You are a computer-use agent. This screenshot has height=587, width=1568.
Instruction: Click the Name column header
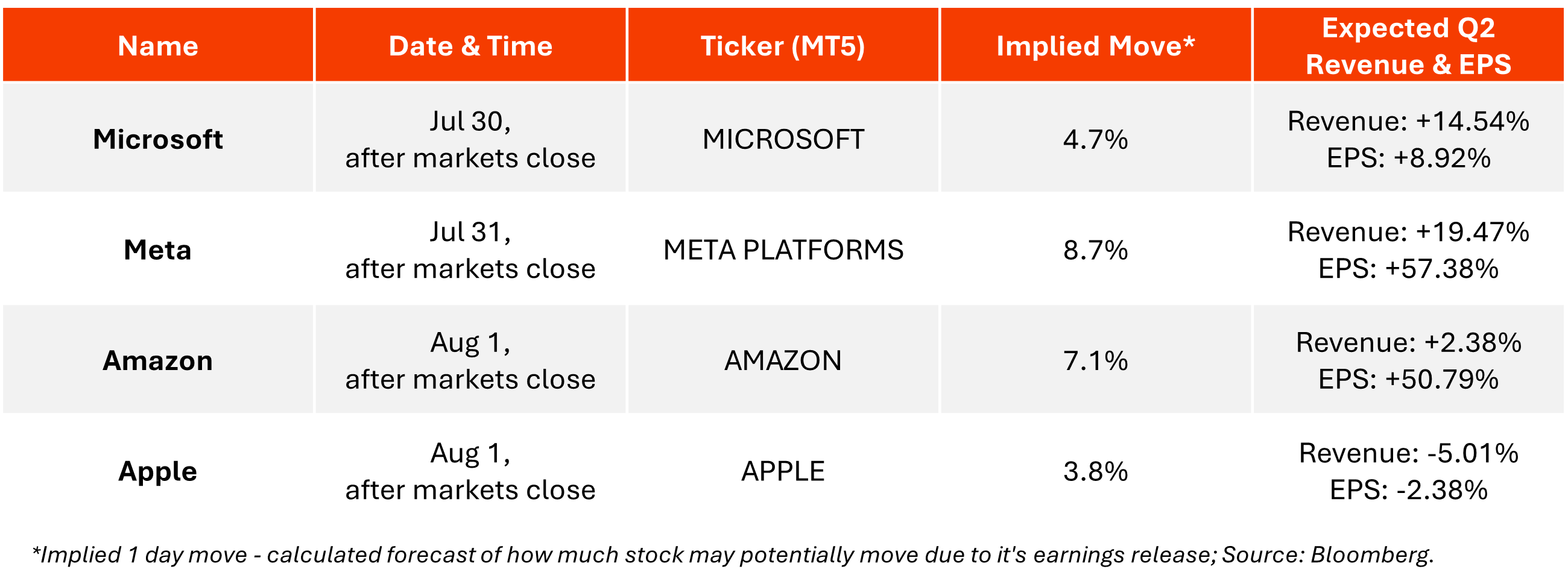tap(157, 46)
